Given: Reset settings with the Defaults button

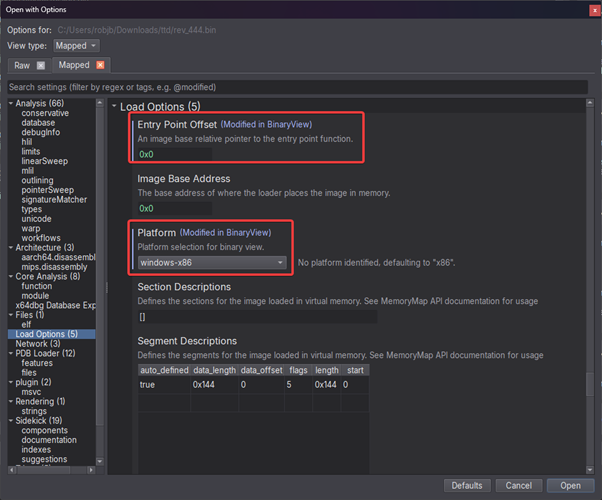Looking at the screenshot, I should coord(468,485).
